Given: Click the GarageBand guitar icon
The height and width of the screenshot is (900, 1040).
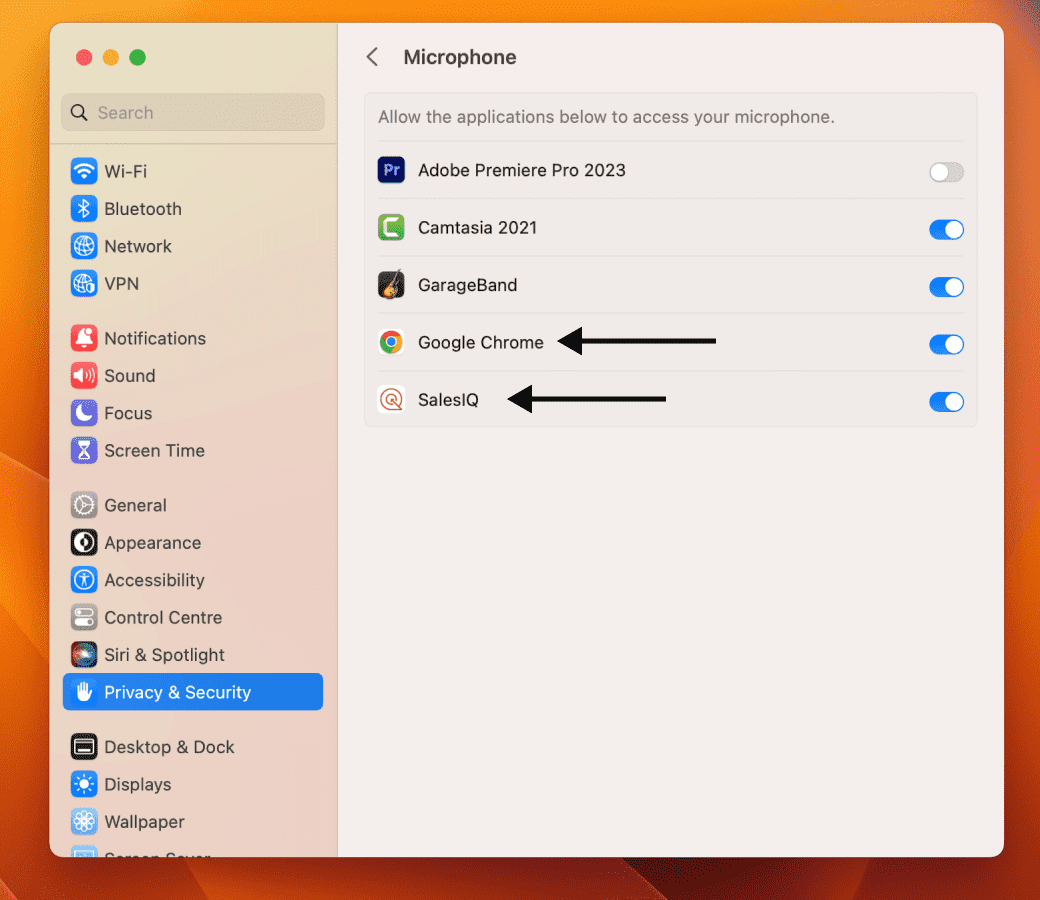Looking at the screenshot, I should [x=391, y=285].
